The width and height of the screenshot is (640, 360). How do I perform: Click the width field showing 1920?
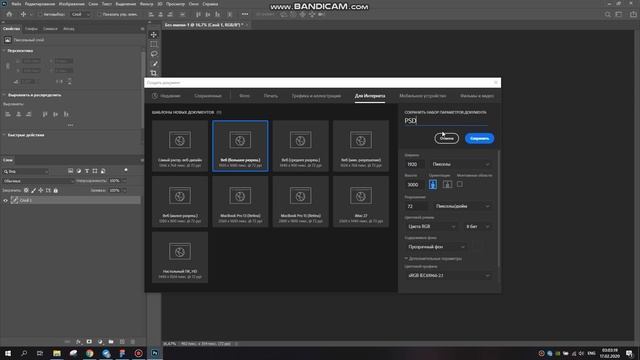[414, 164]
